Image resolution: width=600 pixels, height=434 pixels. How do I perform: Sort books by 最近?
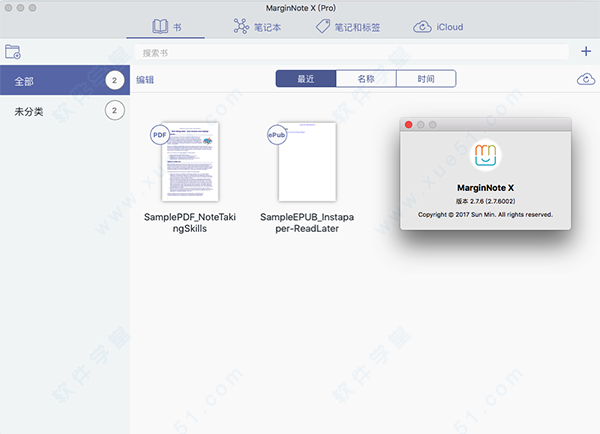306,79
